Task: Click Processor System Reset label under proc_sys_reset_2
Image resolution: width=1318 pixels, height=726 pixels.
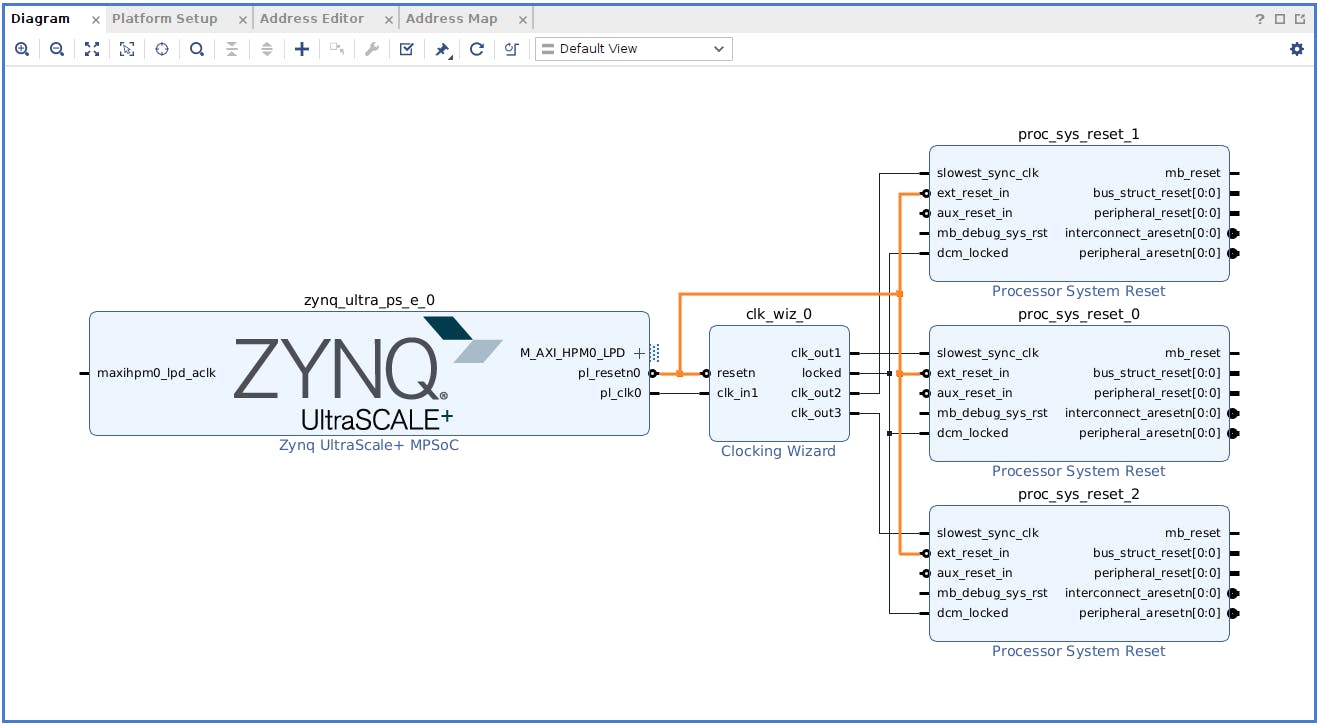Action: coord(1079,651)
